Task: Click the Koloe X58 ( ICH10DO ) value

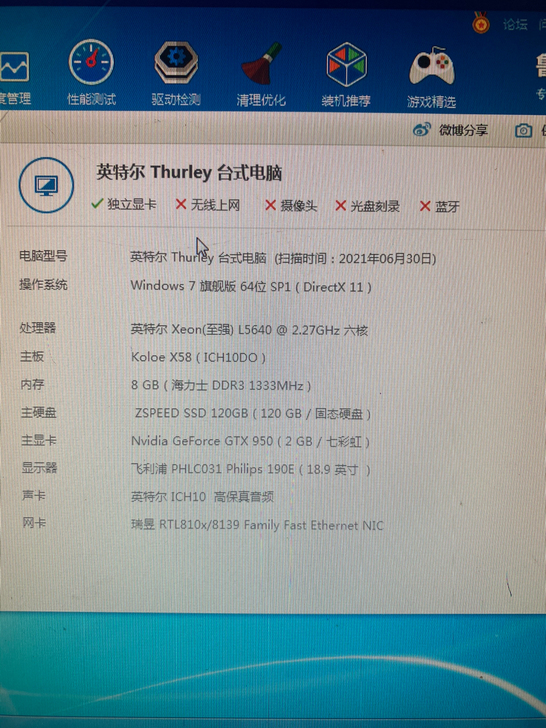Action: [x=198, y=358]
